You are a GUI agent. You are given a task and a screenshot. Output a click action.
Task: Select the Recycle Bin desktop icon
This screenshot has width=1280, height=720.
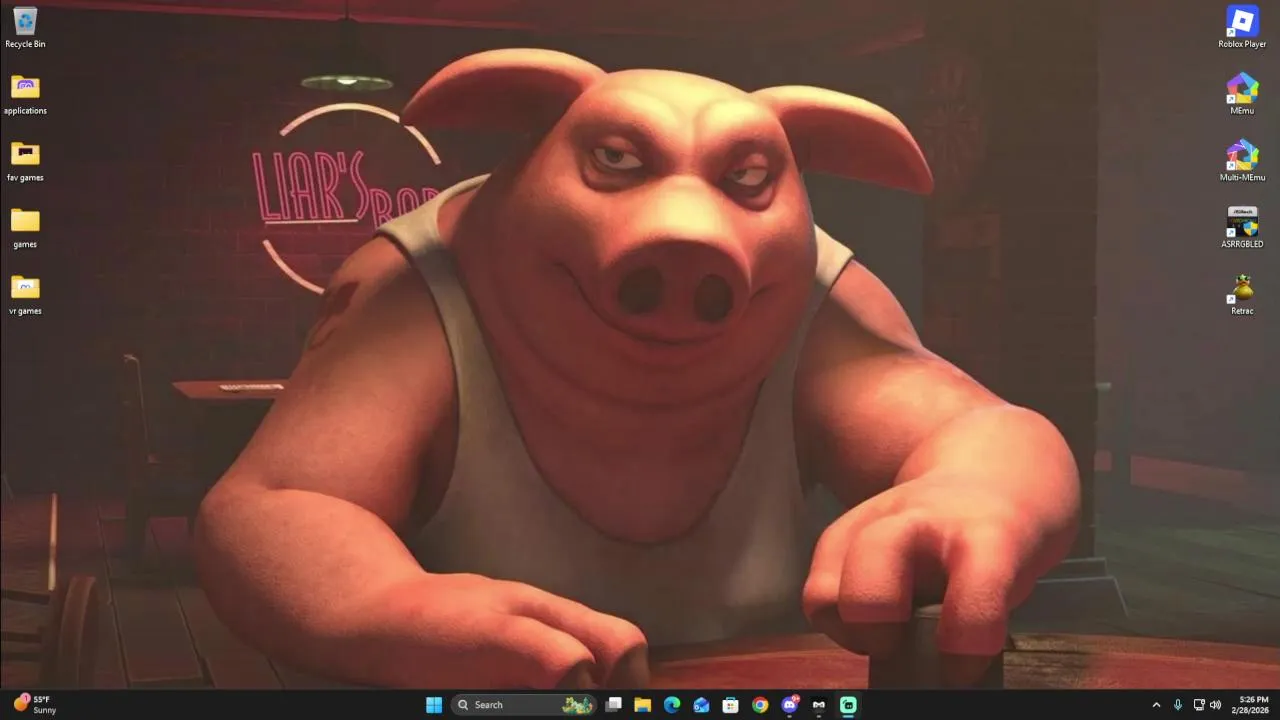[x=25, y=27]
